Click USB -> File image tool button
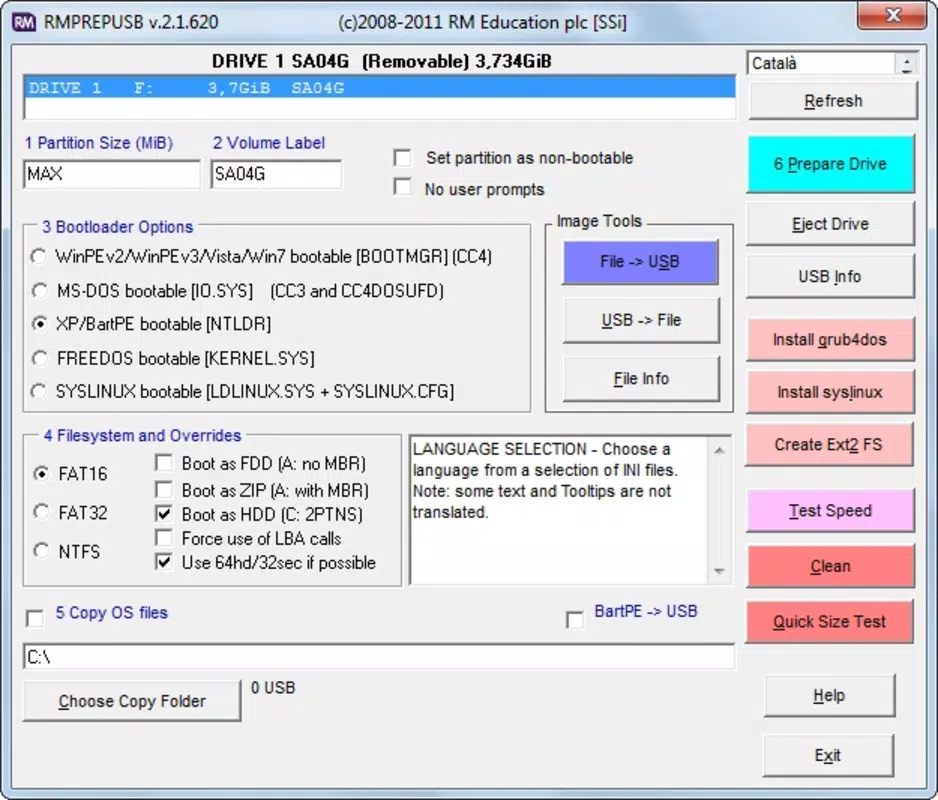 pos(641,320)
